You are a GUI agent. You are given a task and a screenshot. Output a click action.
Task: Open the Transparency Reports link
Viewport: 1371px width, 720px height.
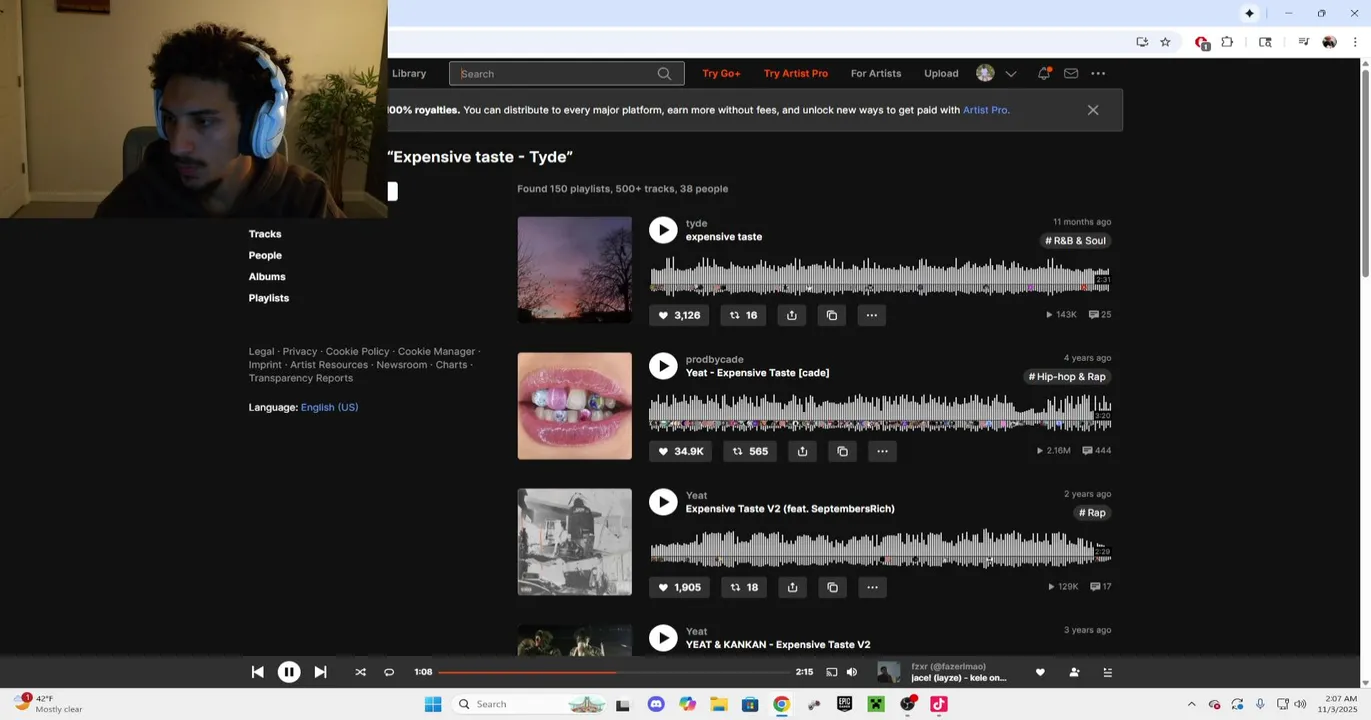(301, 378)
